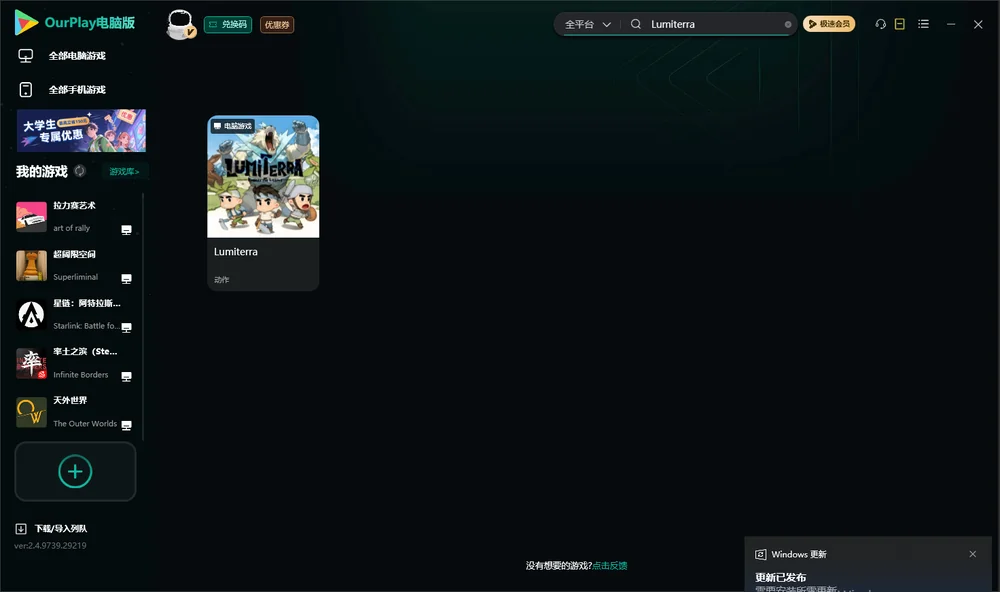Open the 极速会员 membership button
The width and height of the screenshot is (1000, 592).
click(828, 24)
